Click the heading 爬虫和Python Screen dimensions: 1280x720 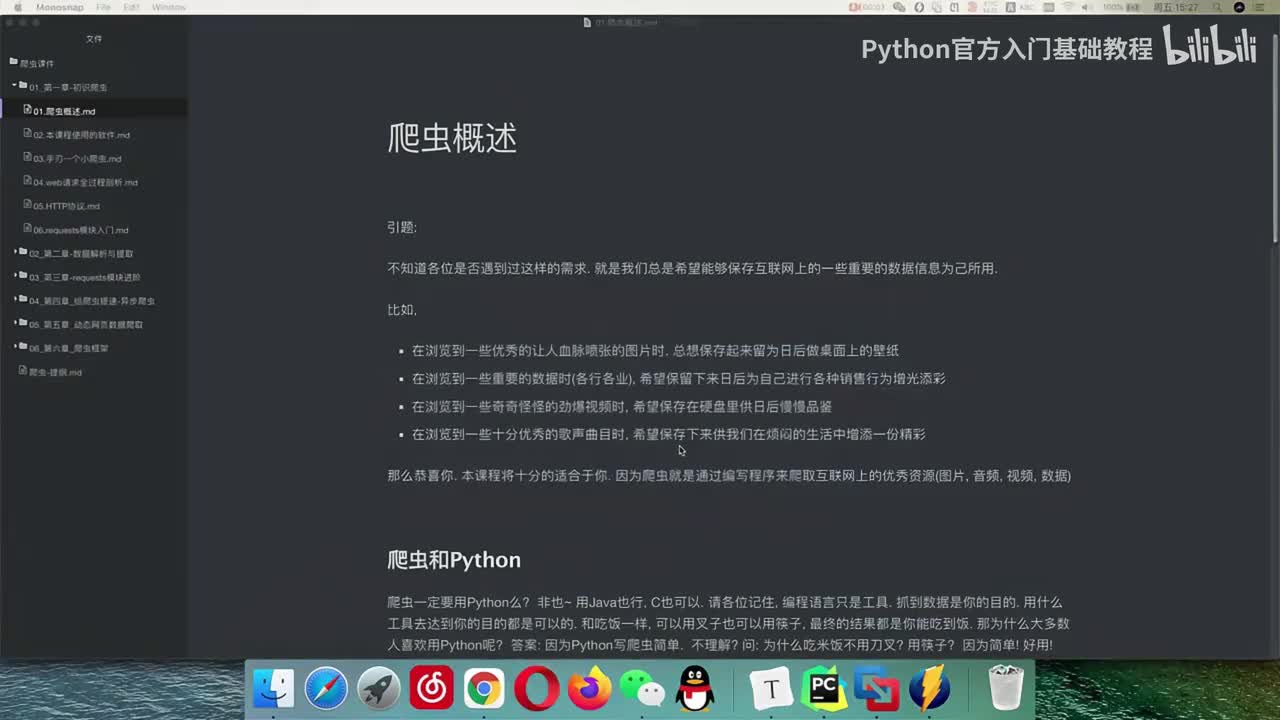pyautogui.click(x=454, y=560)
